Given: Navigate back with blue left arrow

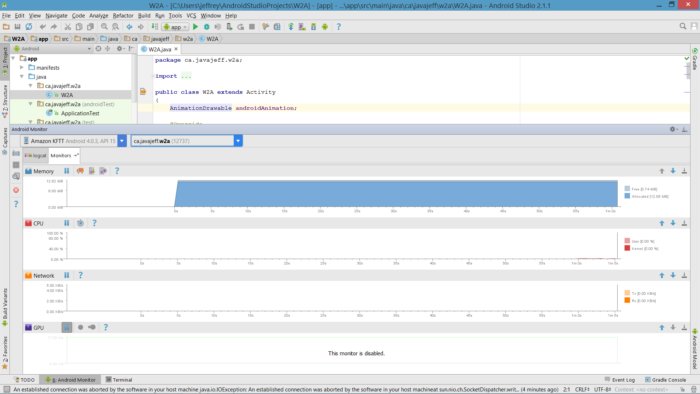Looking at the screenshot, I should click(129, 27).
